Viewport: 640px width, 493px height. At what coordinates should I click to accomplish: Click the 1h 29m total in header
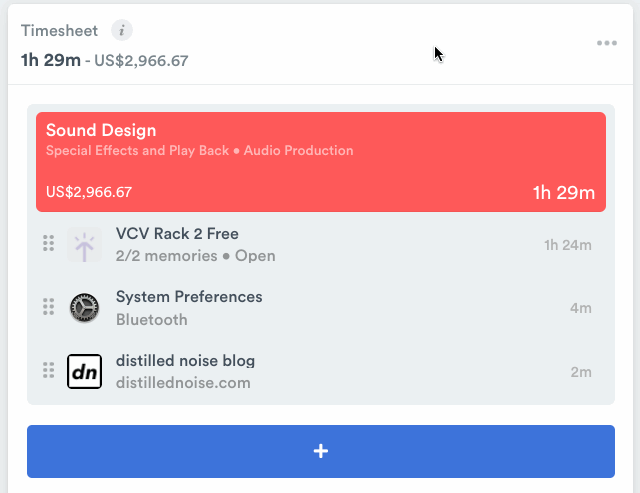point(50,60)
